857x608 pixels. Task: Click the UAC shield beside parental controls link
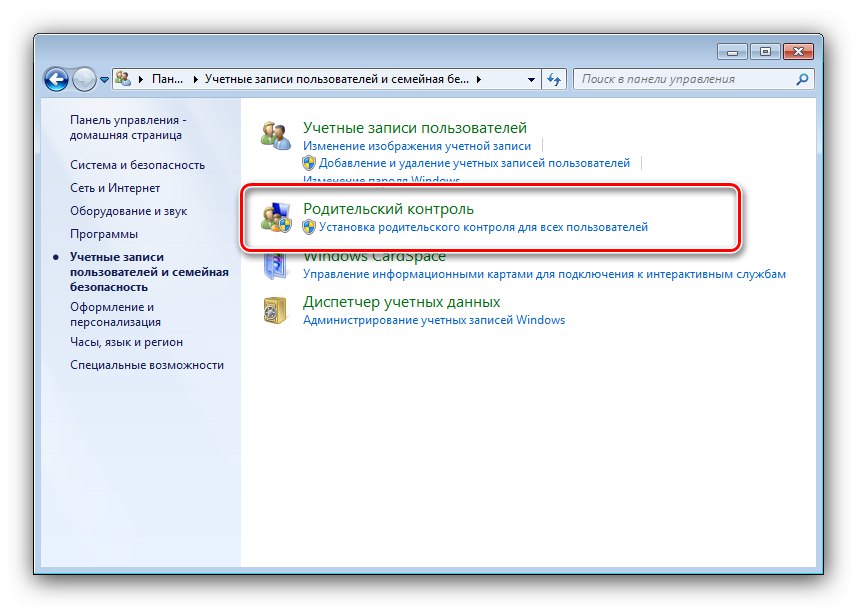pyautogui.click(x=307, y=227)
